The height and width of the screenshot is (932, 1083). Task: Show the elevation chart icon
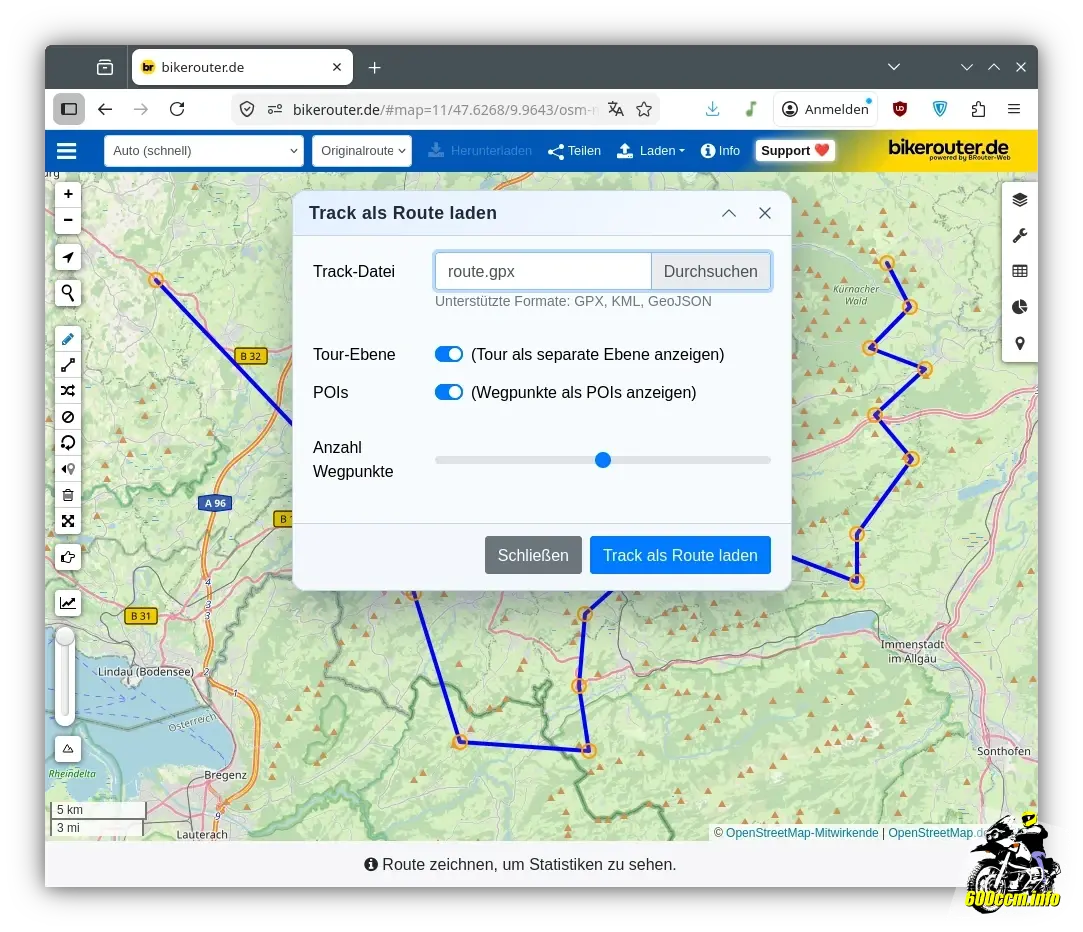point(68,603)
